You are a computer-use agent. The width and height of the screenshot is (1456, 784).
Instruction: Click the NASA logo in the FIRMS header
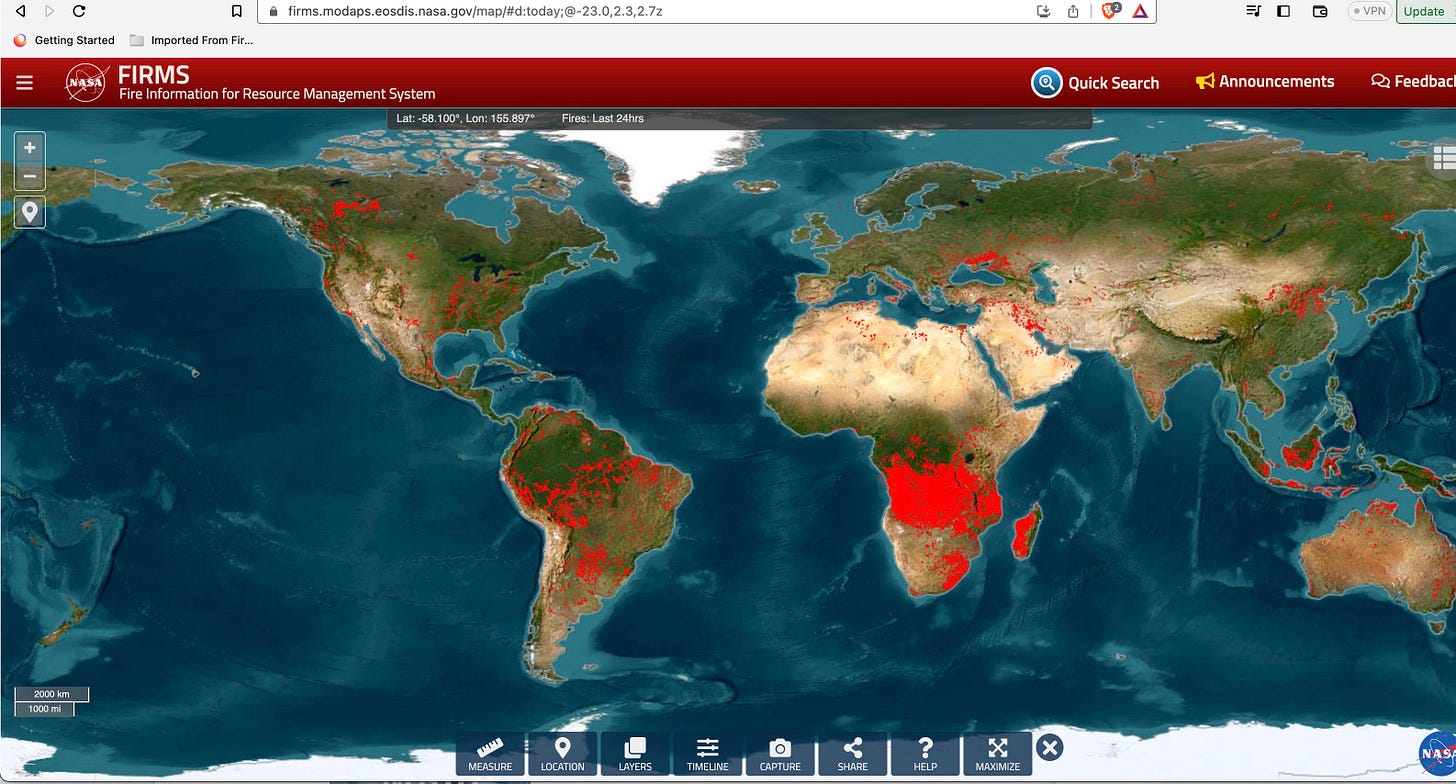pyautogui.click(x=86, y=83)
